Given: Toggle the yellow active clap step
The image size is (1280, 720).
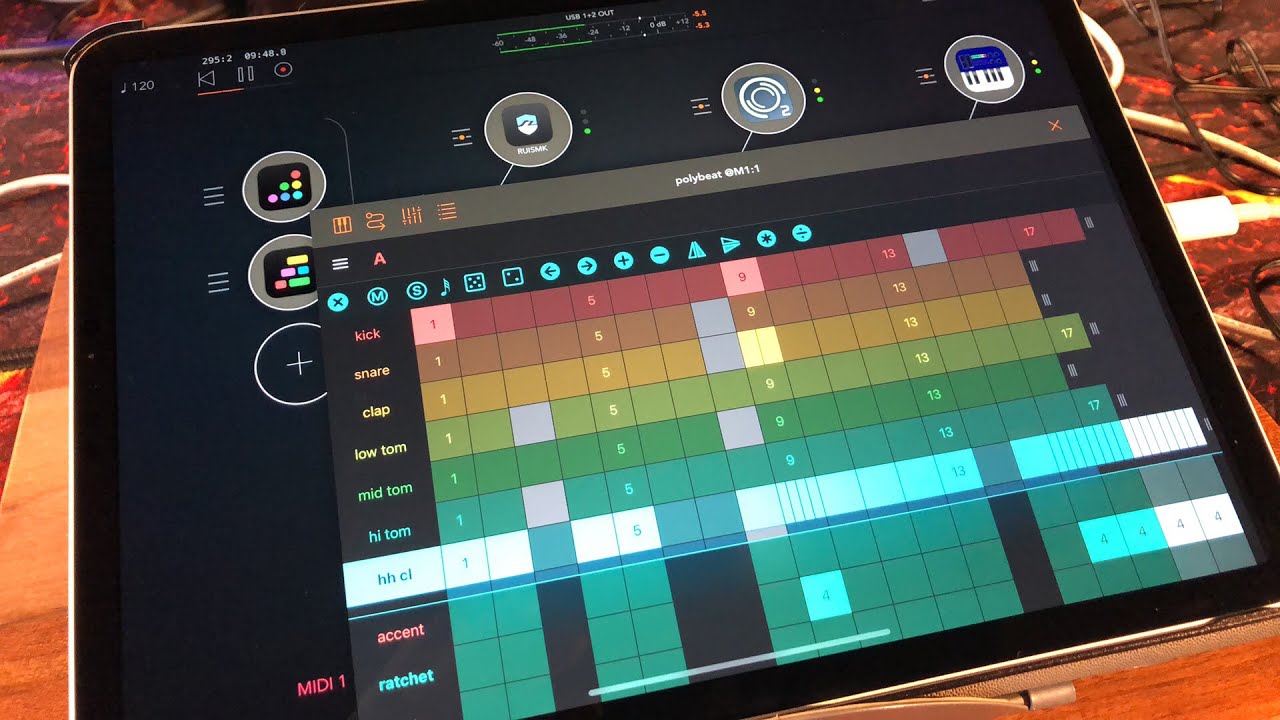Looking at the screenshot, I should (760, 345).
